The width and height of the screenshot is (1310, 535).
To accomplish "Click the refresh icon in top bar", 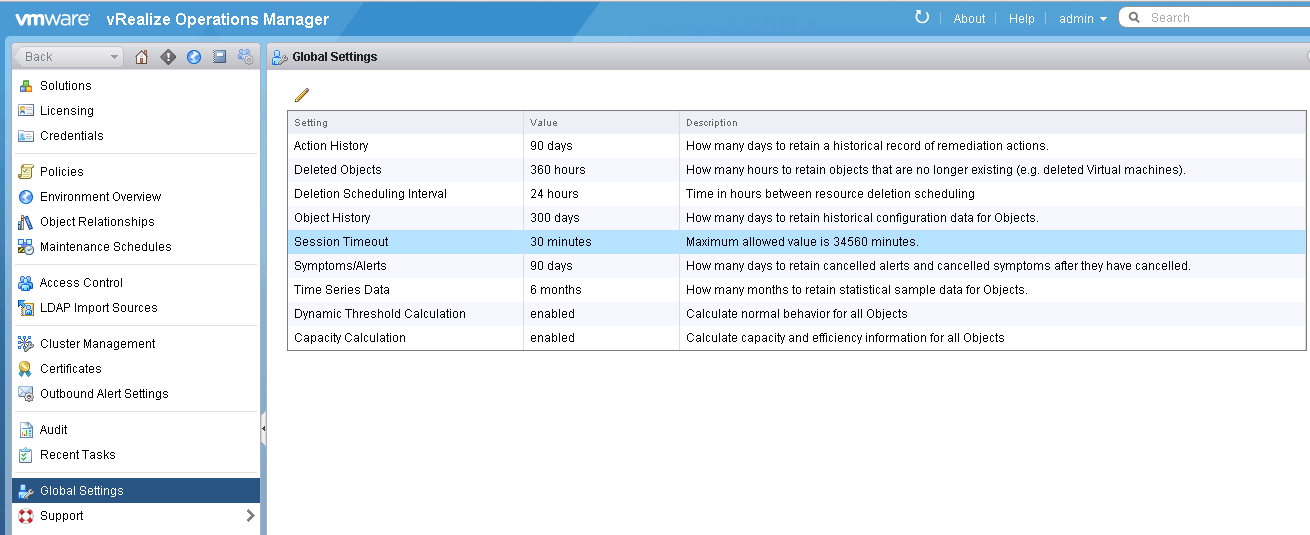I will [922, 17].
